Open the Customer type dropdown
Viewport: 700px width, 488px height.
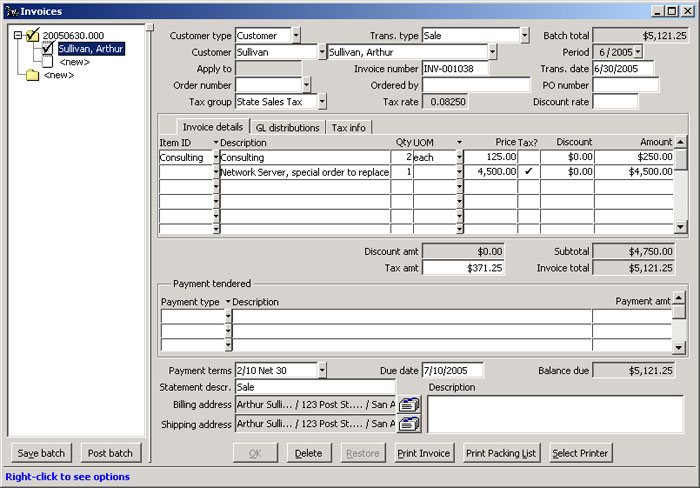point(296,35)
